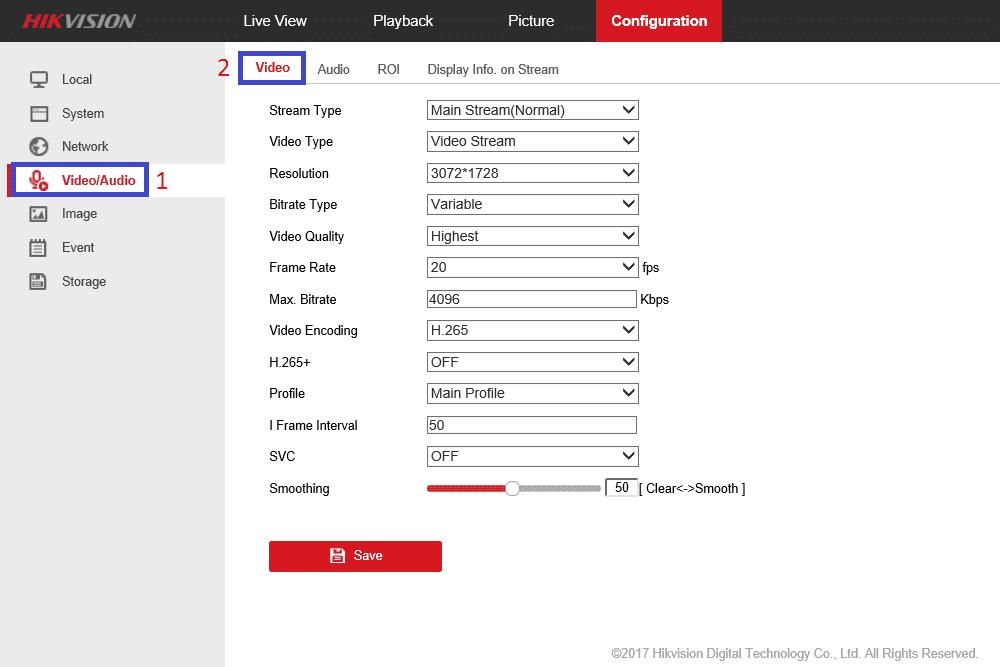Go to the Playback page
Image resolution: width=1000 pixels, height=667 pixels.
pos(403,21)
